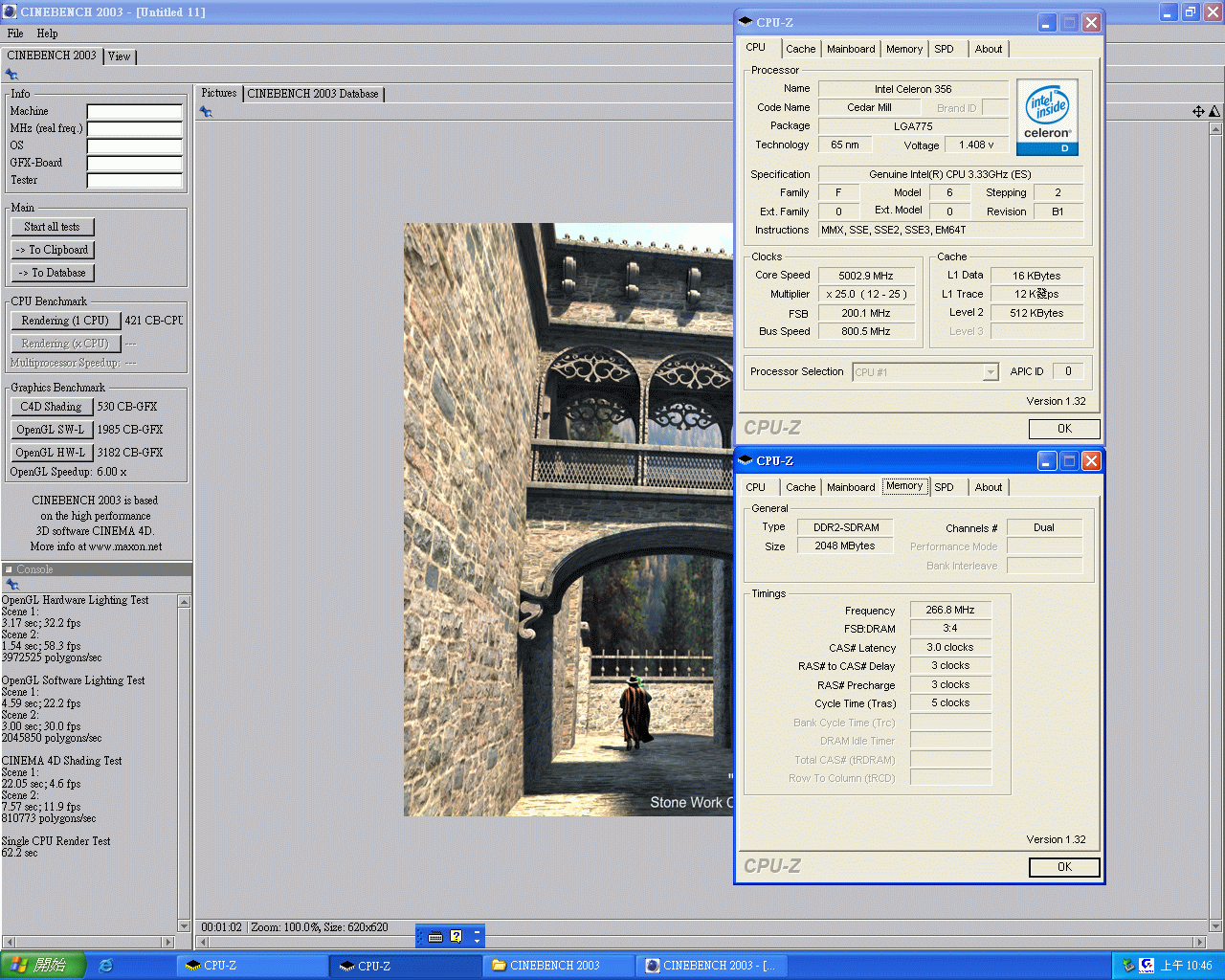
Task: Click the Internet Explorer quick launch icon
Action: click(106, 966)
